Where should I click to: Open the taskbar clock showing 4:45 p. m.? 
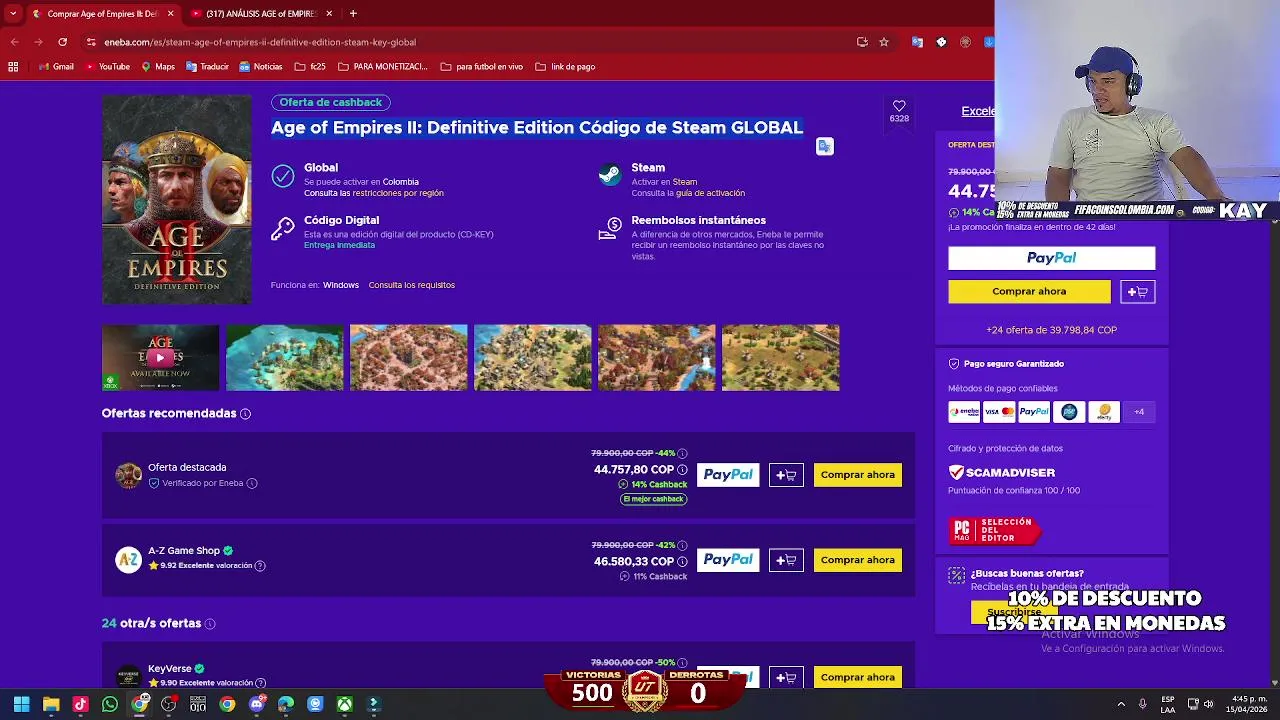pos(1246,704)
